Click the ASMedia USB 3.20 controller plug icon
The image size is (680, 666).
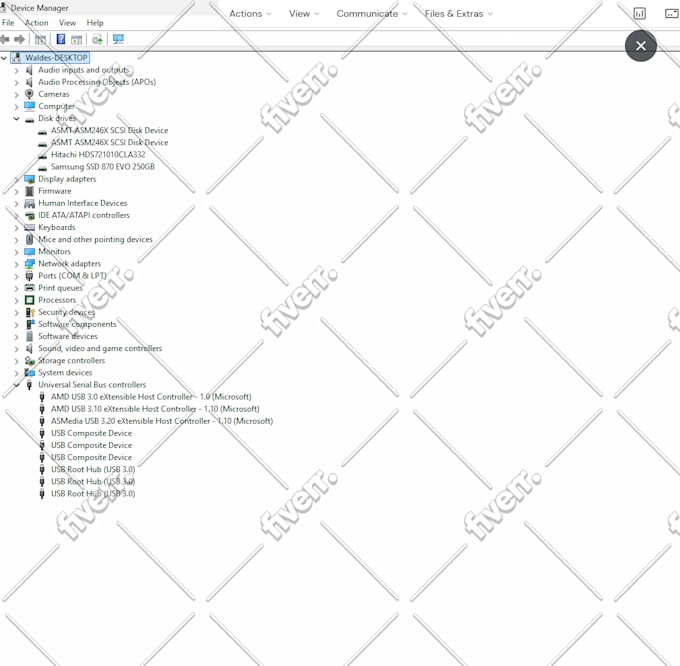click(42, 421)
